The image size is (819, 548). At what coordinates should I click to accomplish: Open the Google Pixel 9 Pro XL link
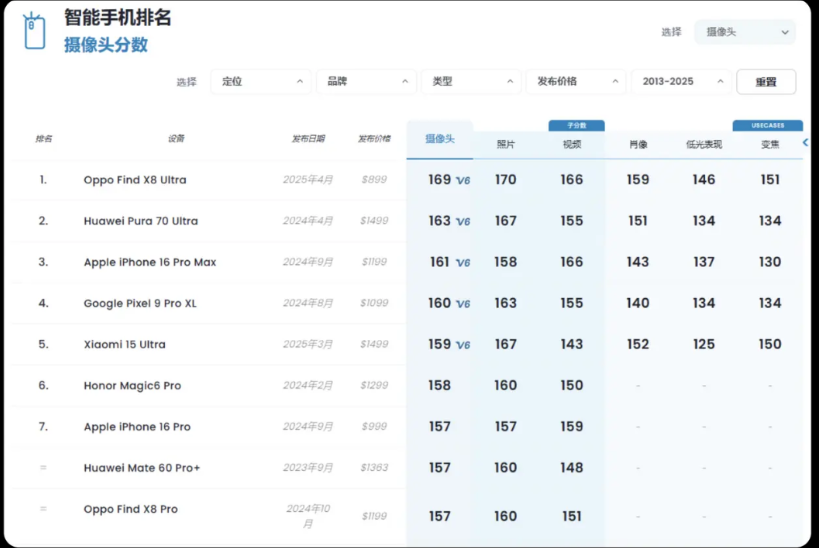pos(140,304)
